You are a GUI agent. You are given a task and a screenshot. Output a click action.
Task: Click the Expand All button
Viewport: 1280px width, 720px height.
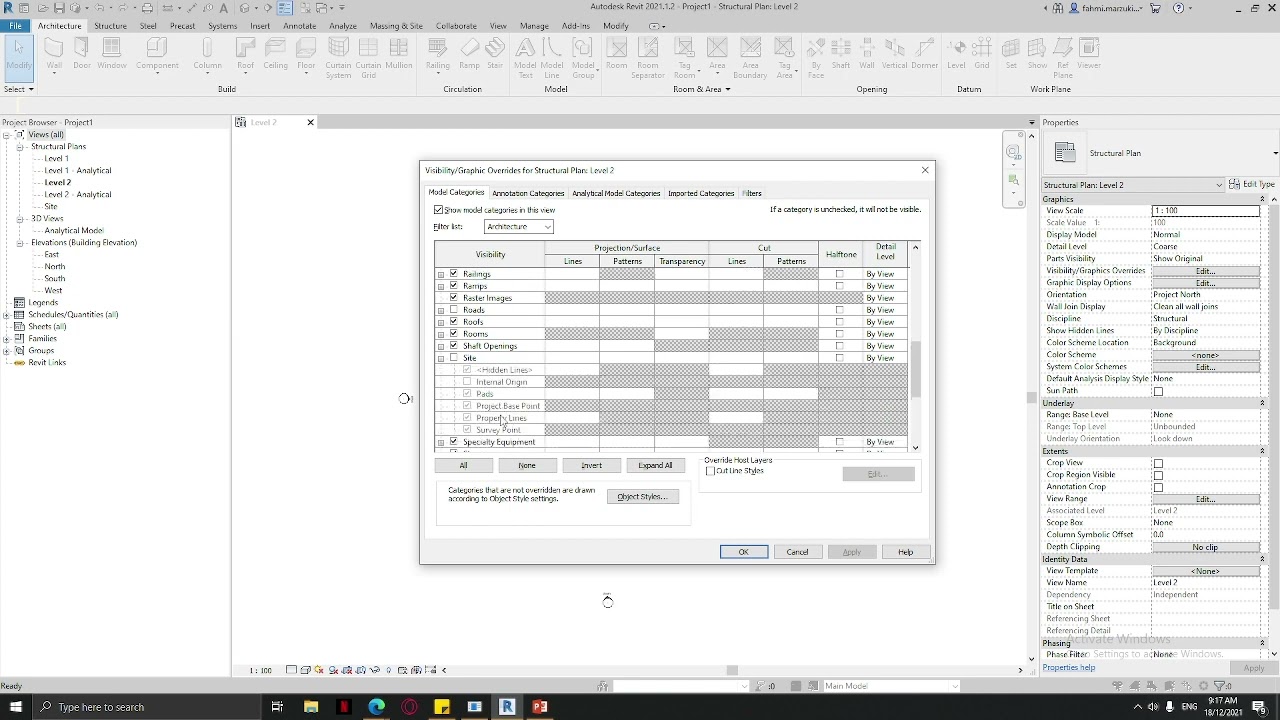click(x=655, y=465)
